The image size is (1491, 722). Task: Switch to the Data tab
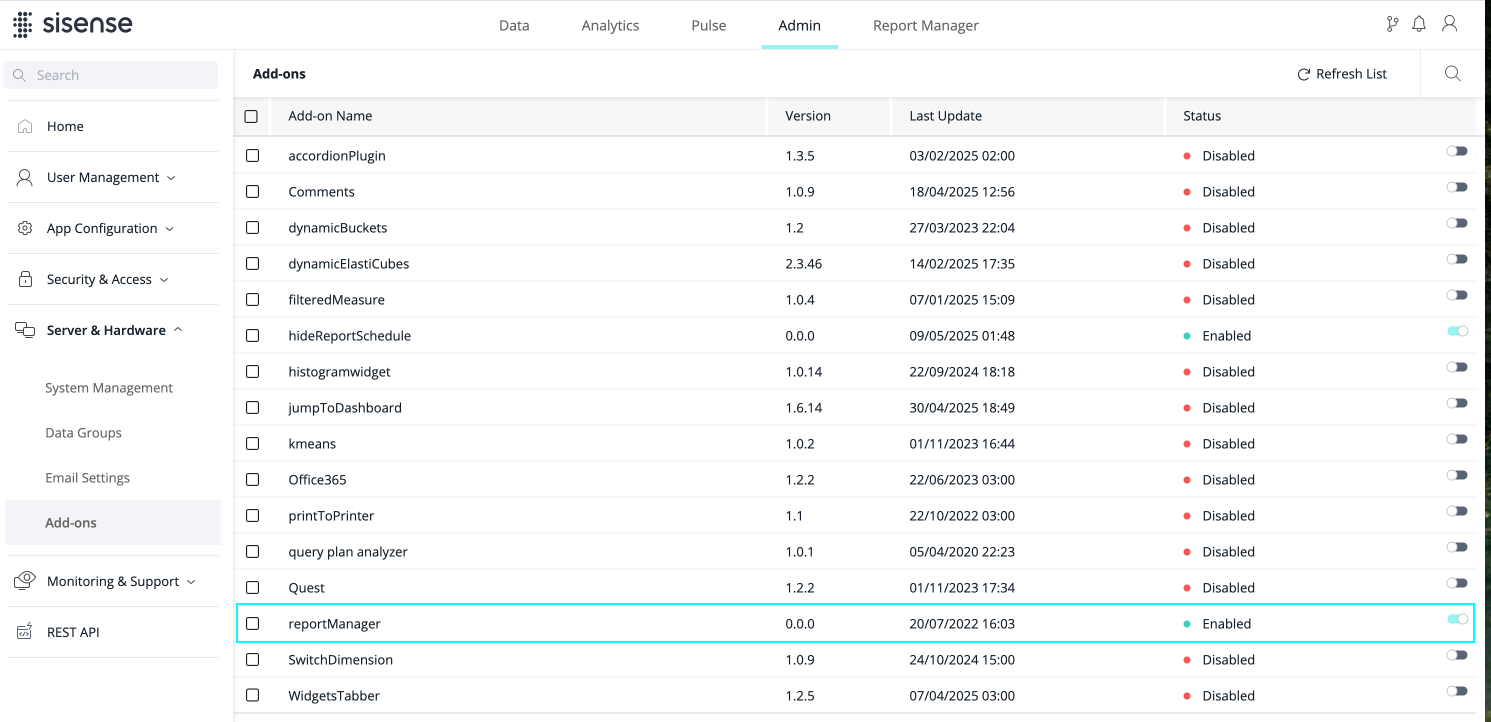(x=514, y=25)
